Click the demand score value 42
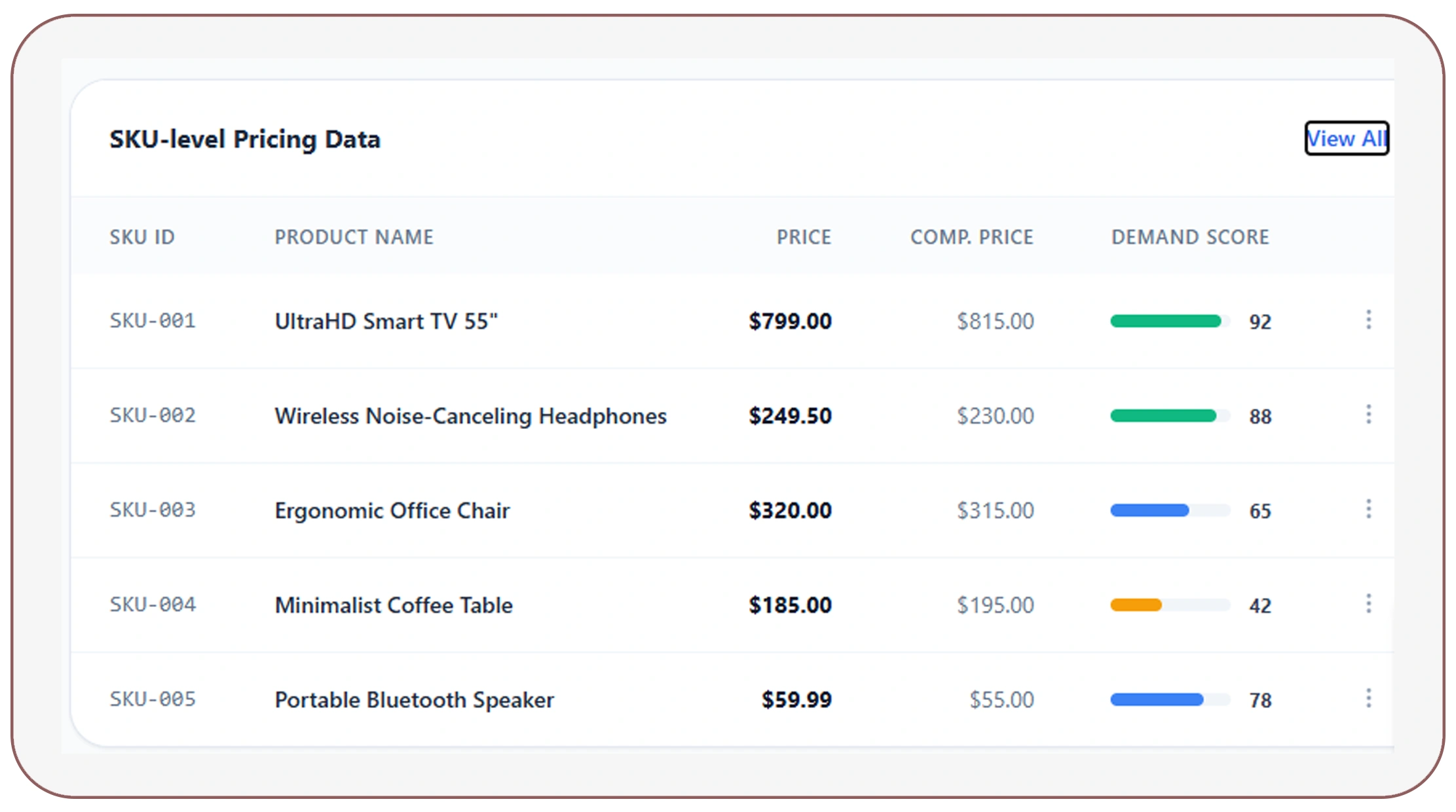Screen dimensions: 1456x812 click(1260, 606)
